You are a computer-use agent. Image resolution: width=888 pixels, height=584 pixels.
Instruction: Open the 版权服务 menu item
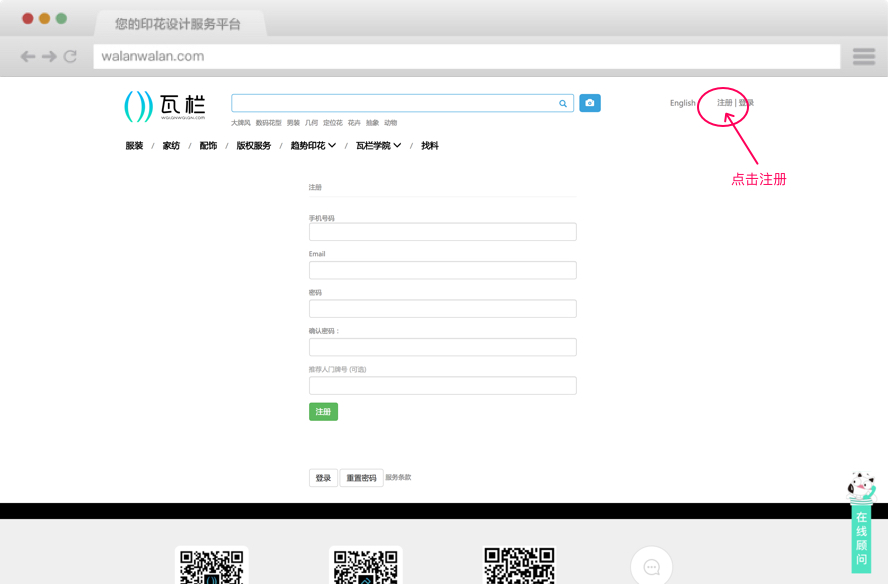tap(253, 146)
